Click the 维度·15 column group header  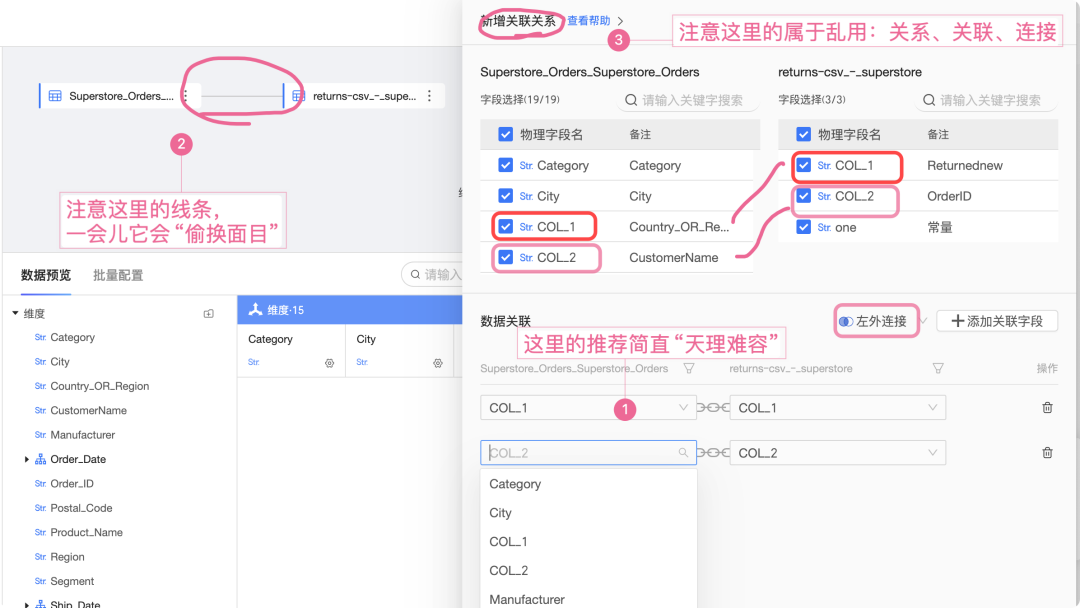point(350,310)
